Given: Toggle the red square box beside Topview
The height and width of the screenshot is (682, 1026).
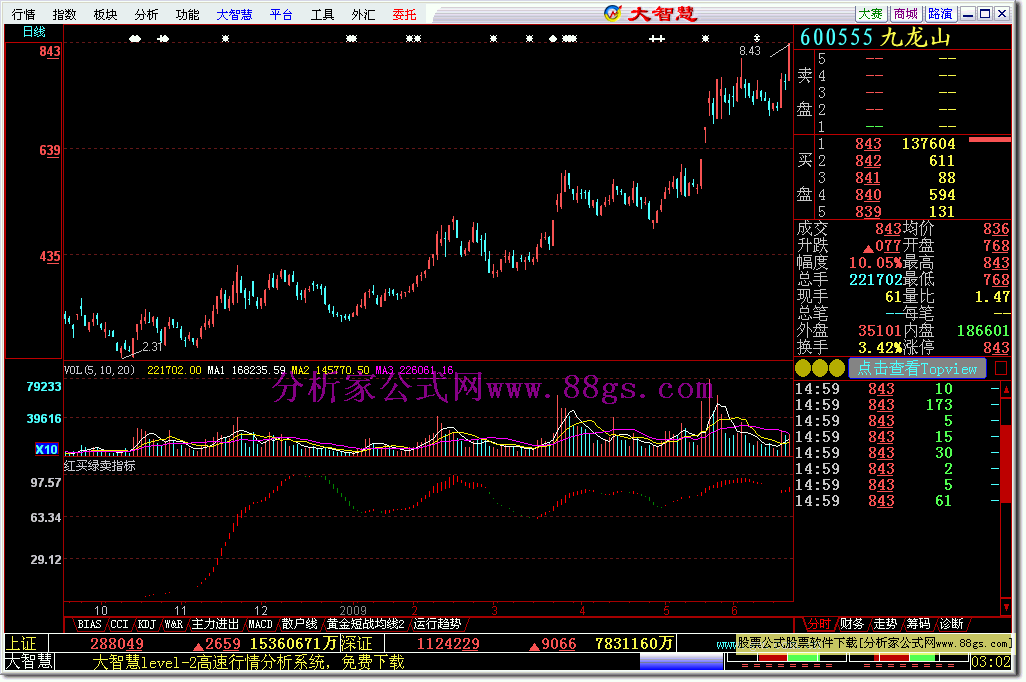Looking at the screenshot, I should (x=1000, y=368).
